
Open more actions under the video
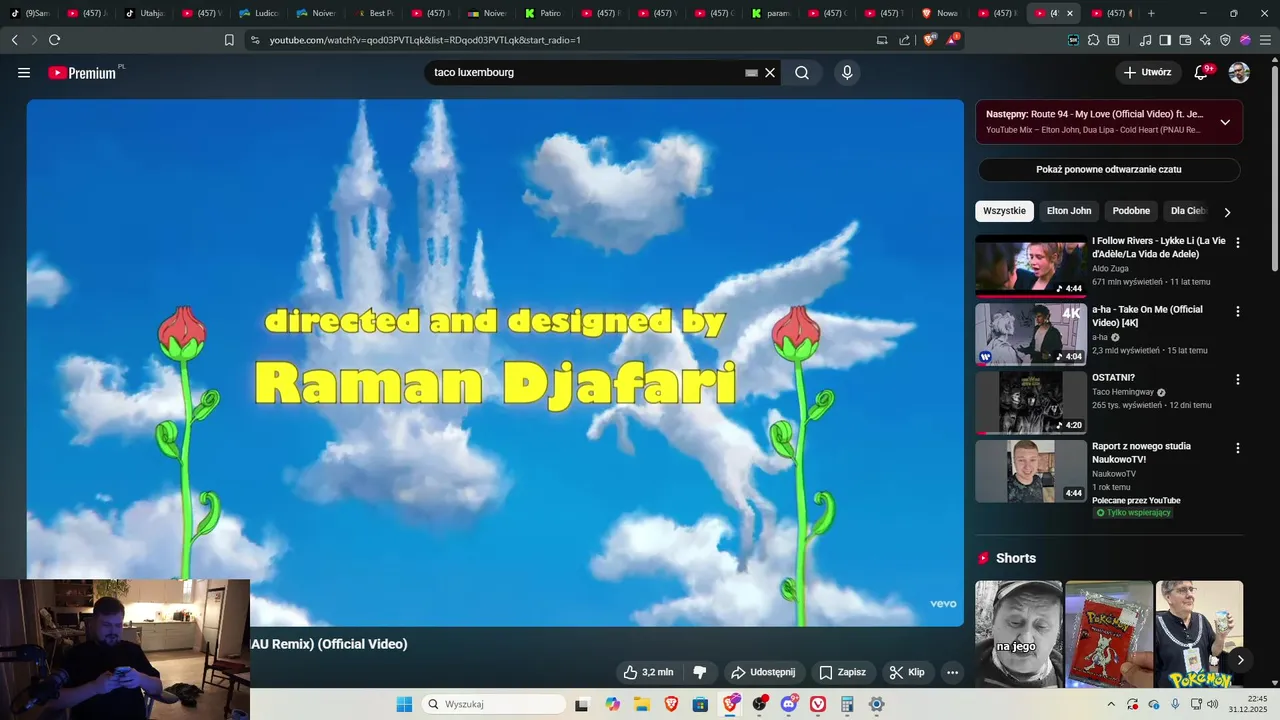(x=952, y=673)
